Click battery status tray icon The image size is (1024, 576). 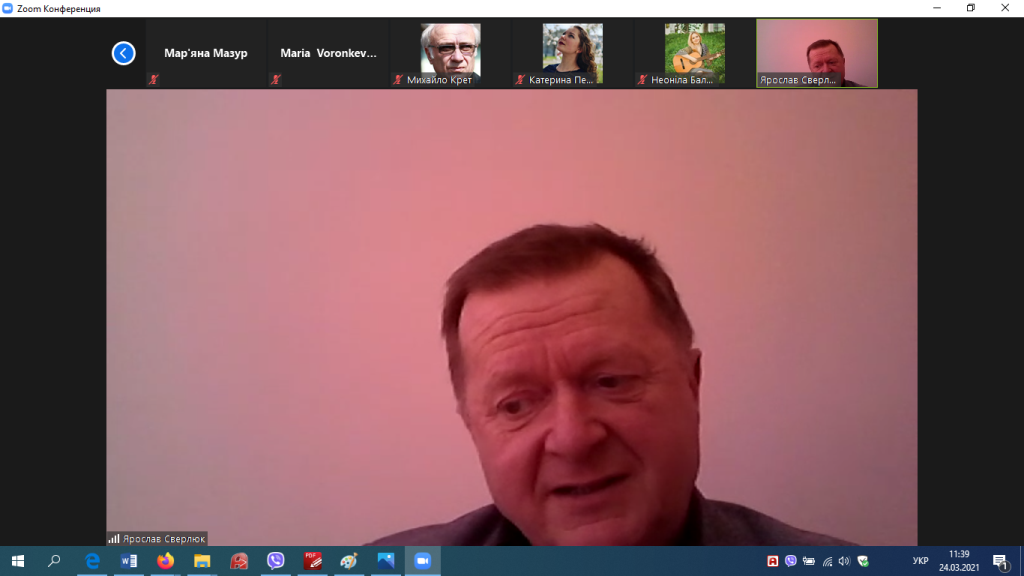(x=808, y=561)
